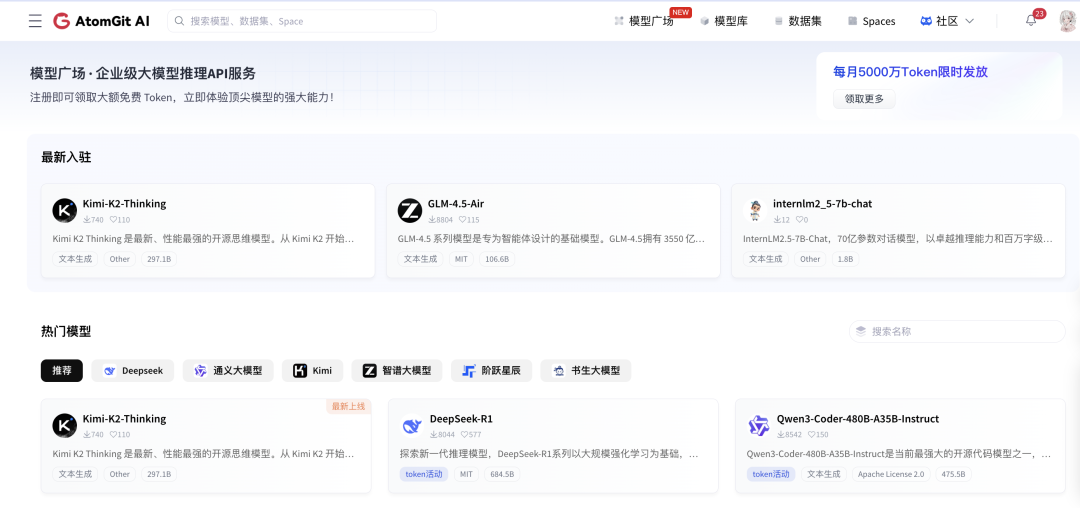Select the 推荐 filter tab

62,370
